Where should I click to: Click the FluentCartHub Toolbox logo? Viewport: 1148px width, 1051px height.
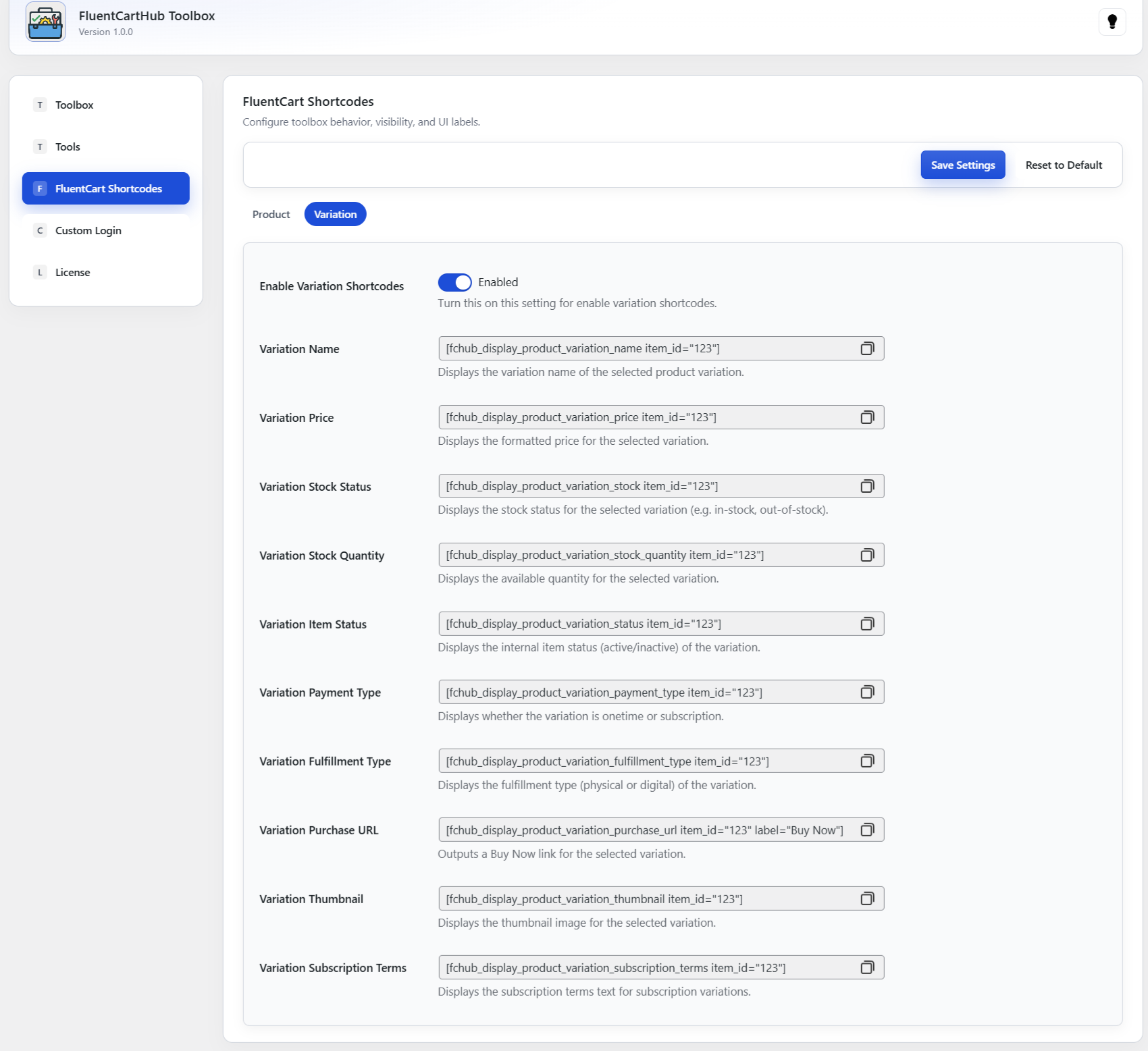click(x=46, y=22)
